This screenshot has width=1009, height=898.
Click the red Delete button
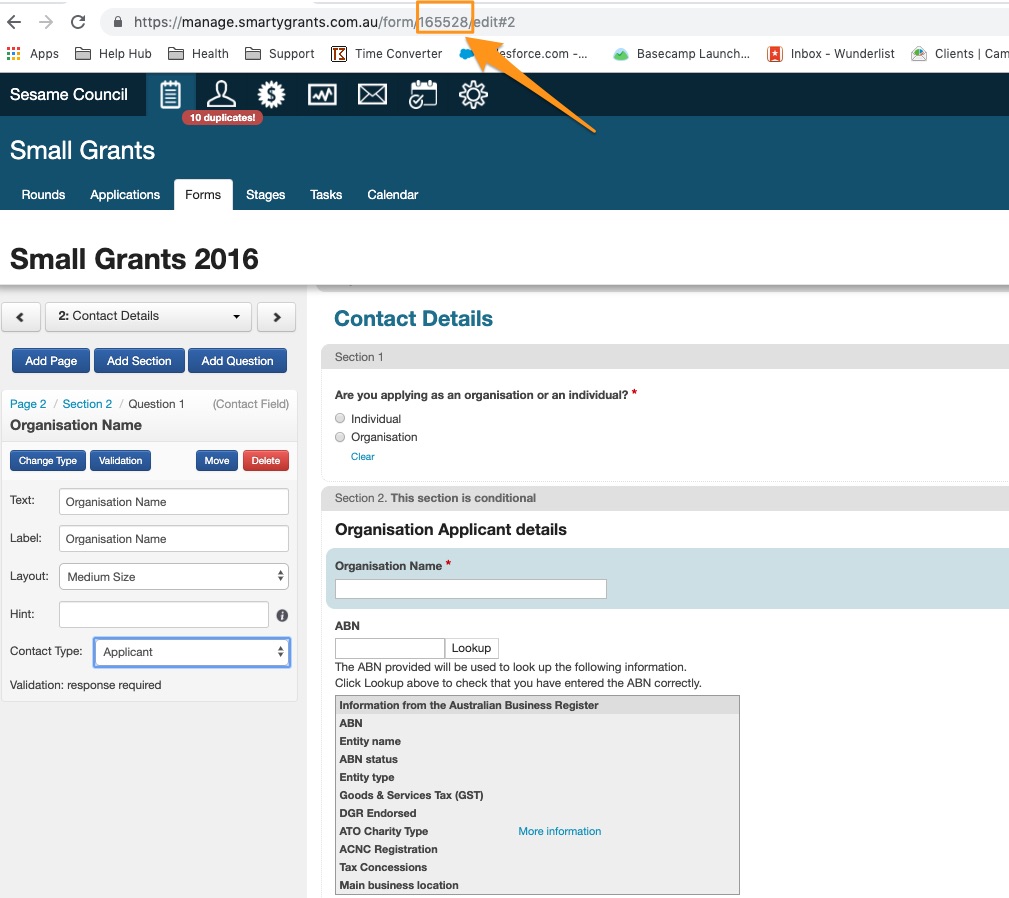(x=265, y=461)
